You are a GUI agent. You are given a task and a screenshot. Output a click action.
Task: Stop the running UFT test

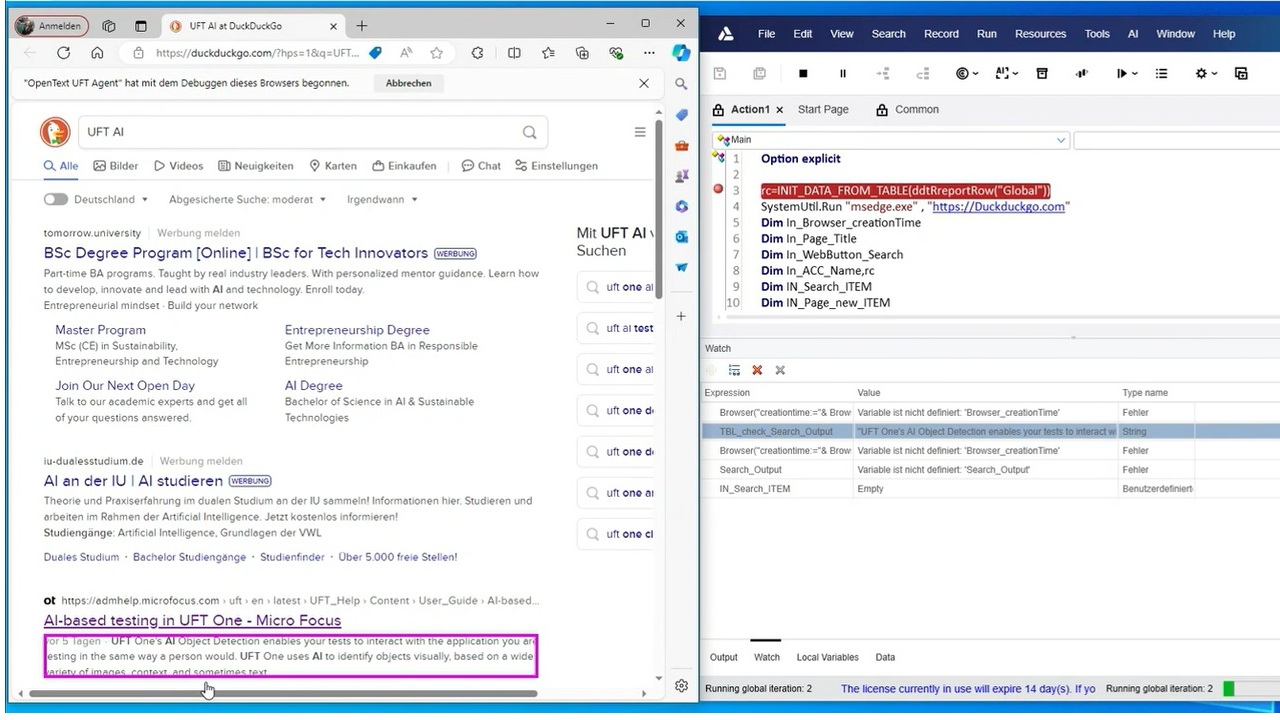click(x=803, y=74)
